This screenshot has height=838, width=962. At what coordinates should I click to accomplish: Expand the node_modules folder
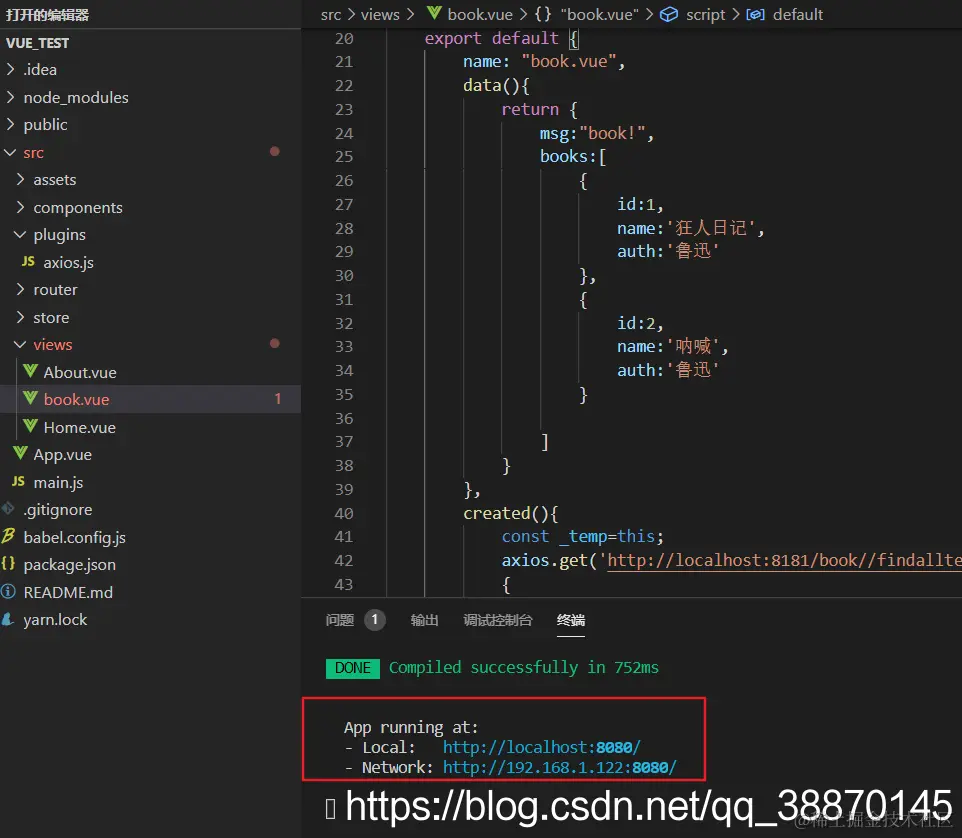[10, 97]
